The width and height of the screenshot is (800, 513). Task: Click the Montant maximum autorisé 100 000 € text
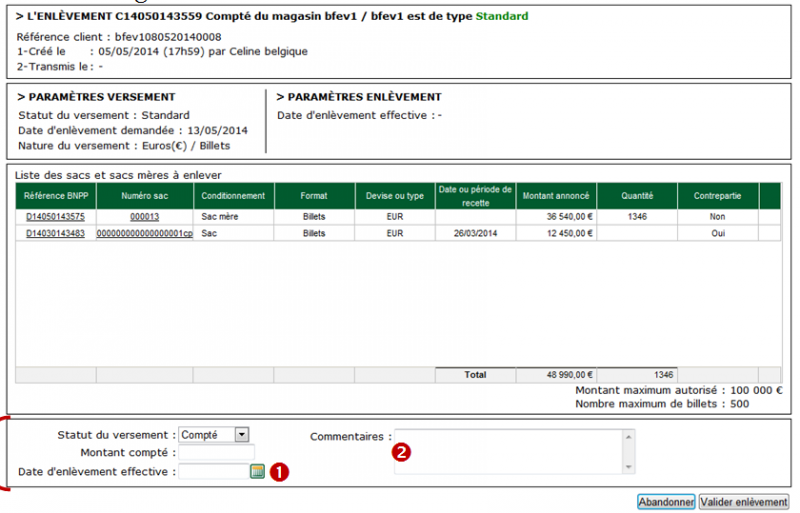point(679,390)
